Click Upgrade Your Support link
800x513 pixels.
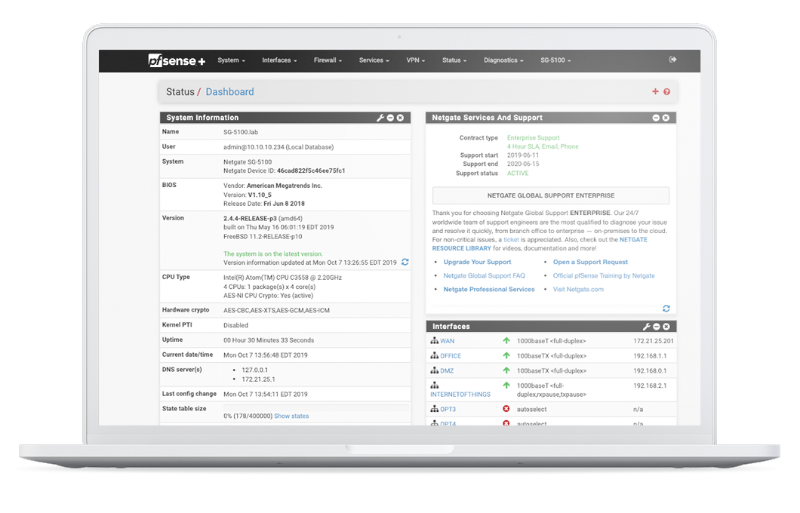coord(477,262)
